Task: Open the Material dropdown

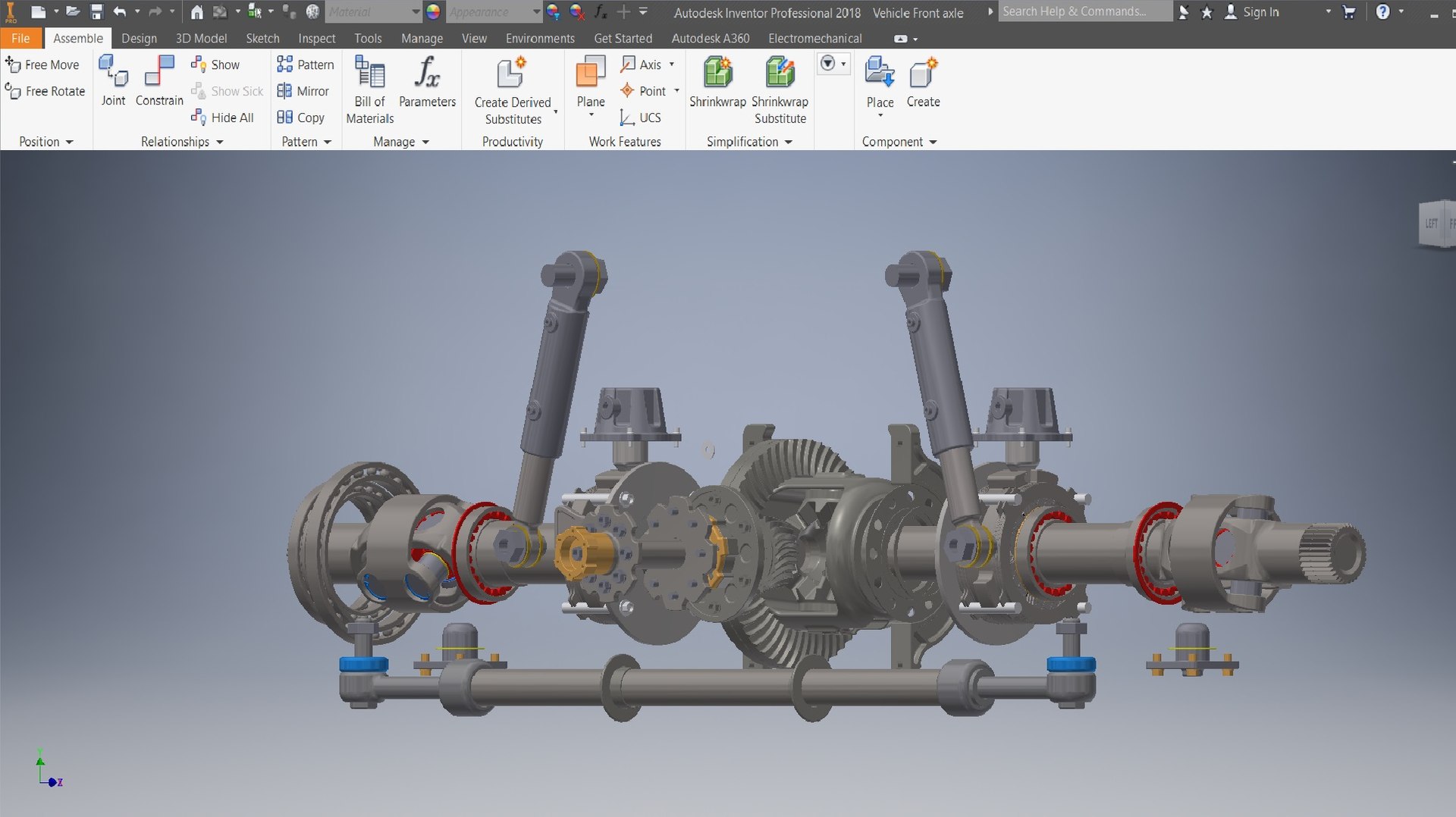Action: click(416, 12)
